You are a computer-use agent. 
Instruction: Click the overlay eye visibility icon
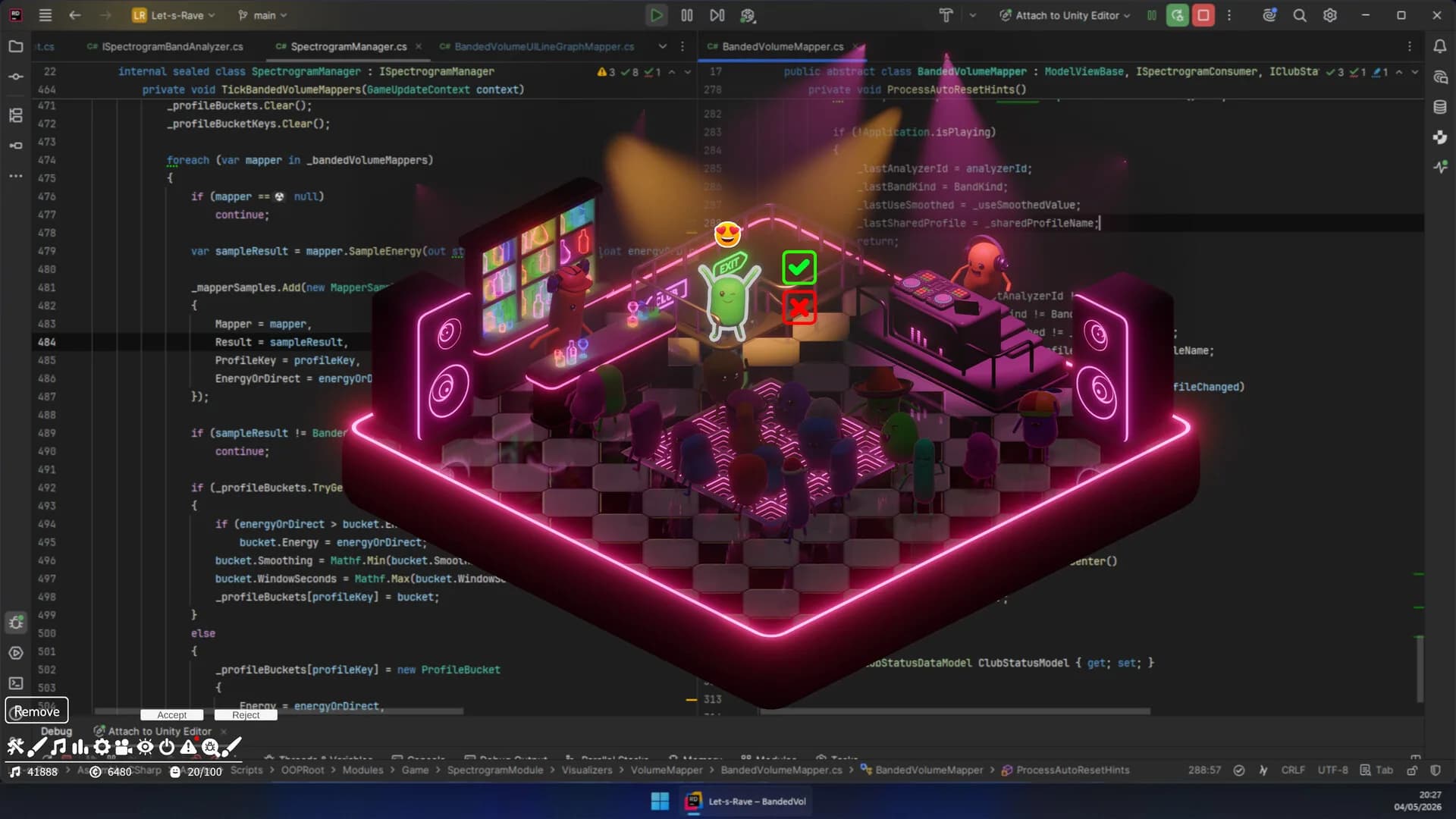(145, 747)
